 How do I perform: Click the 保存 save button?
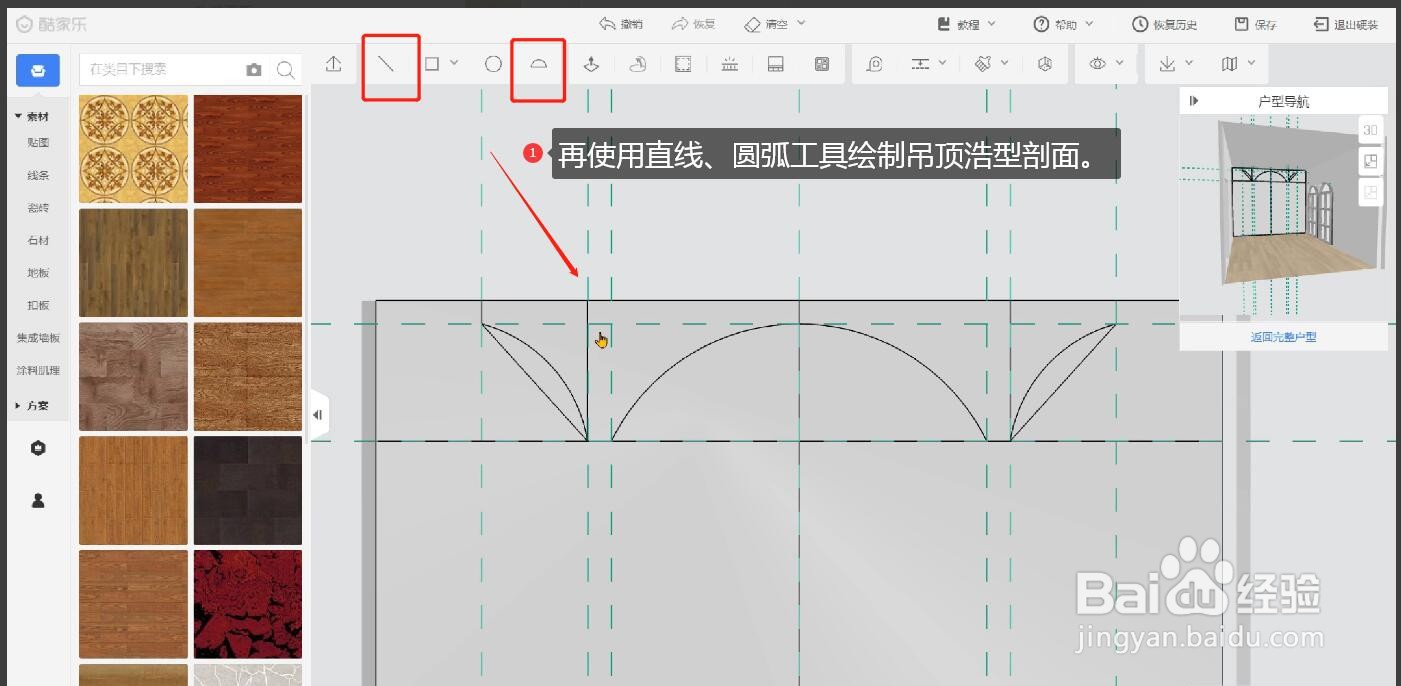[1255, 24]
